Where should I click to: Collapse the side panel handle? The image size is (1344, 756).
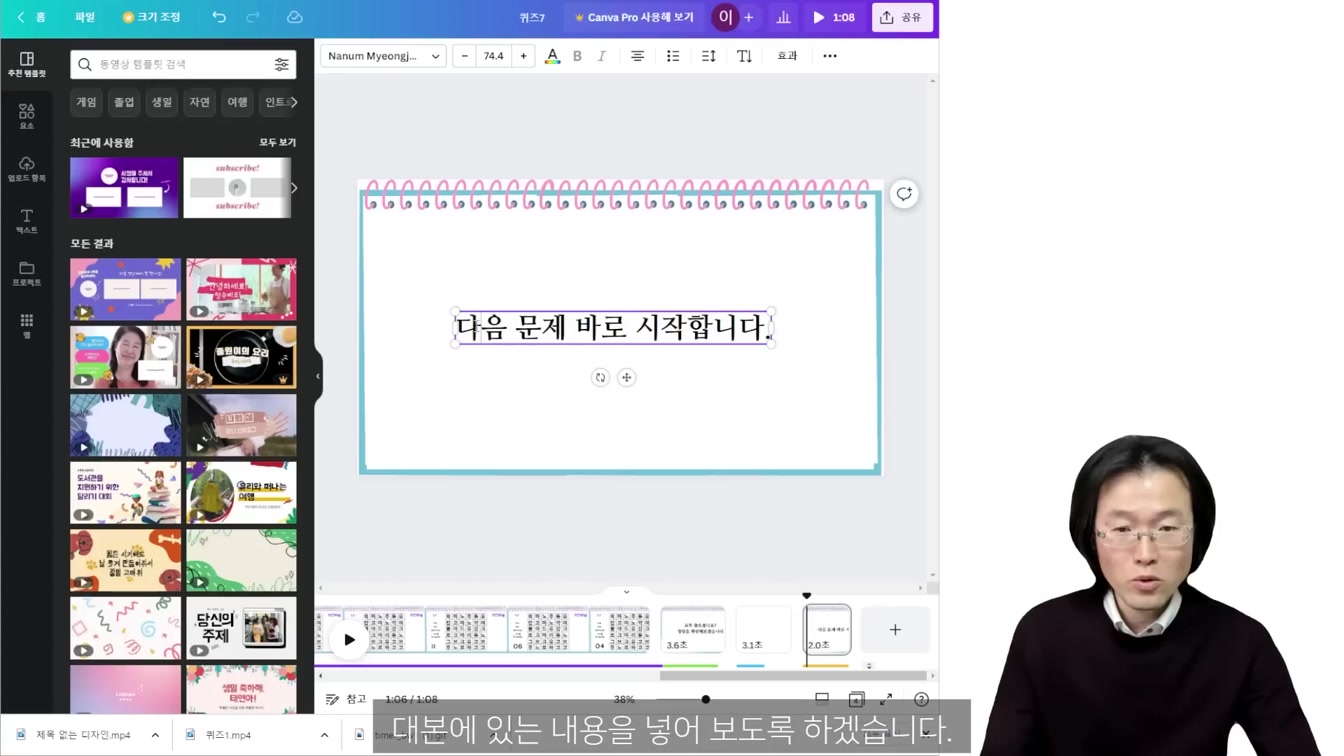[x=318, y=376]
